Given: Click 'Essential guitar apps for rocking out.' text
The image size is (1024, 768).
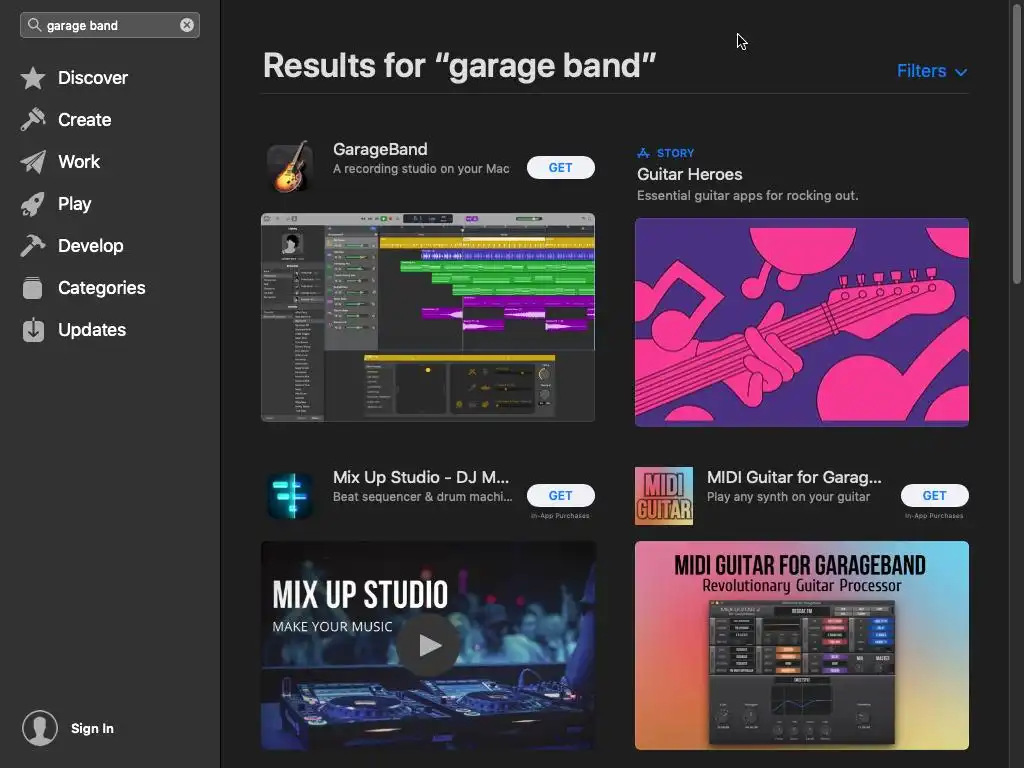Looking at the screenshot, I should click(748, 195).
